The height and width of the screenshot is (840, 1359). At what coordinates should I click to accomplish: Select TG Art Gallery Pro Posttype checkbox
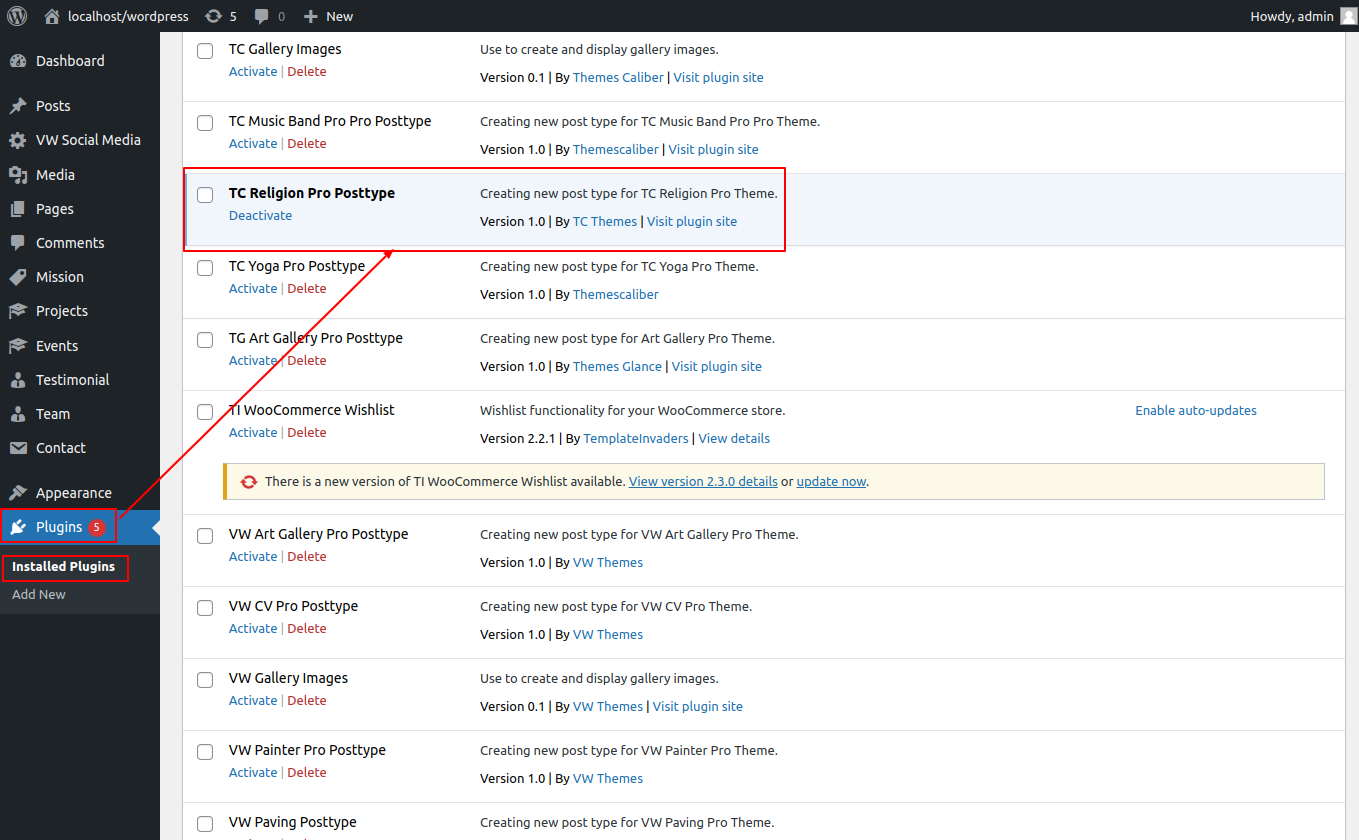click(205, 340)
